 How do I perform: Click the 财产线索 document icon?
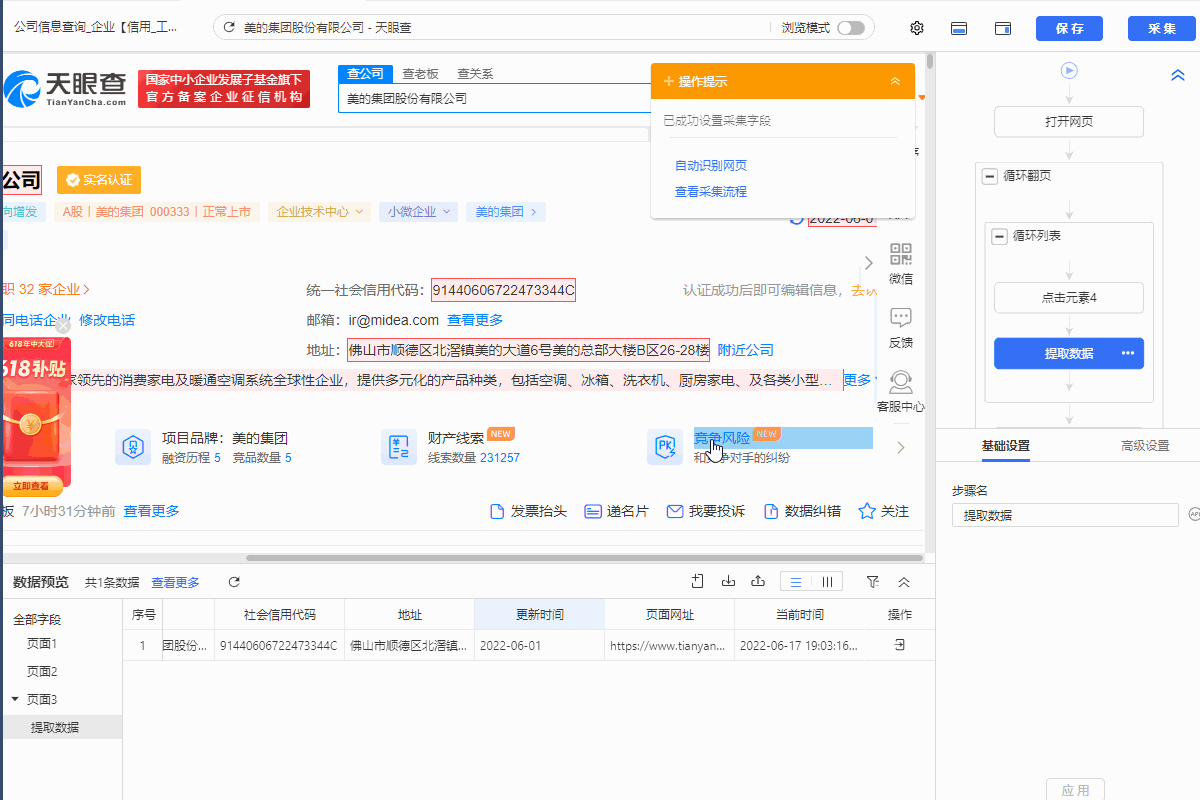[399, 447]
